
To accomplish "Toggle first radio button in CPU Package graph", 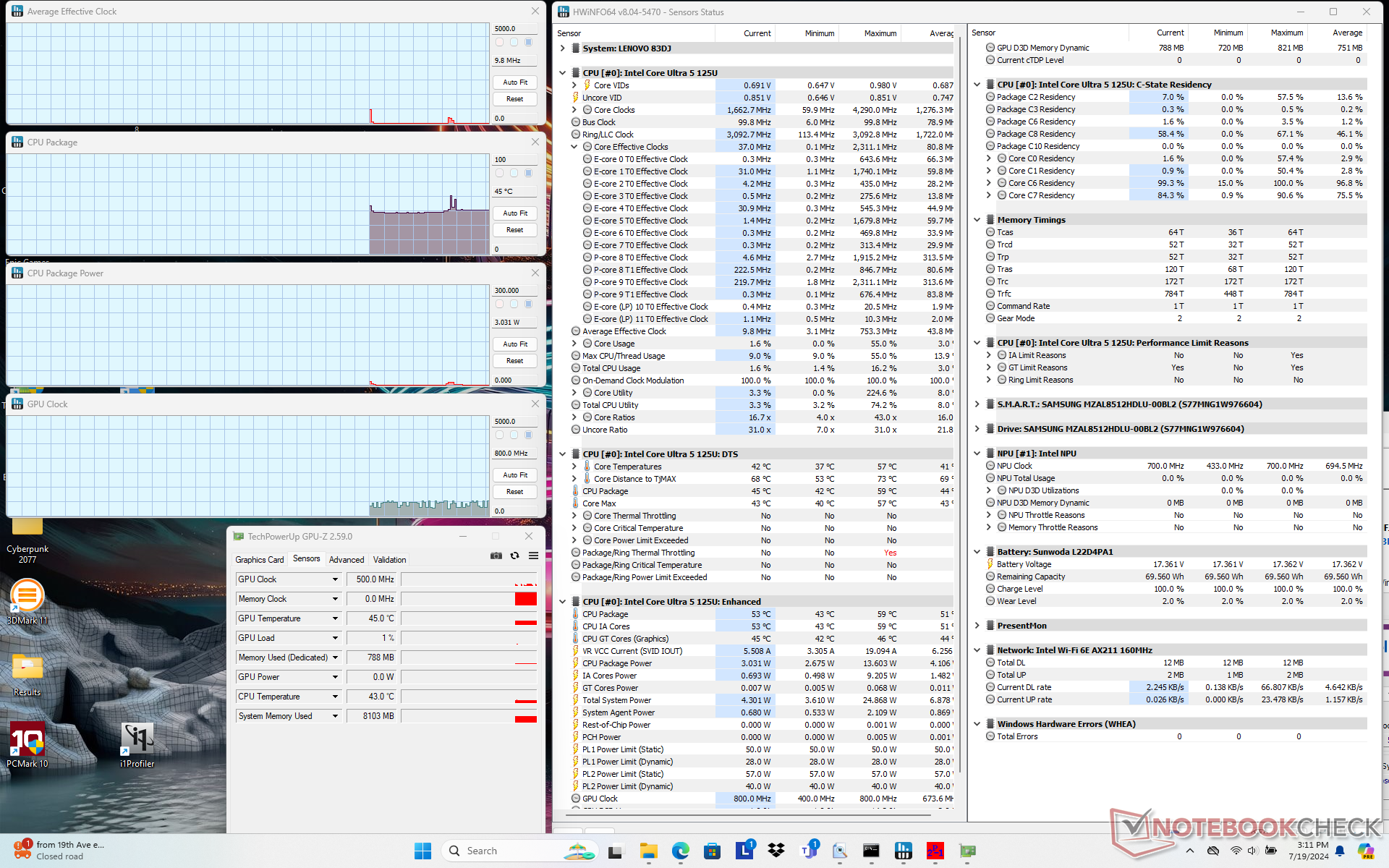I will [499, 173].
